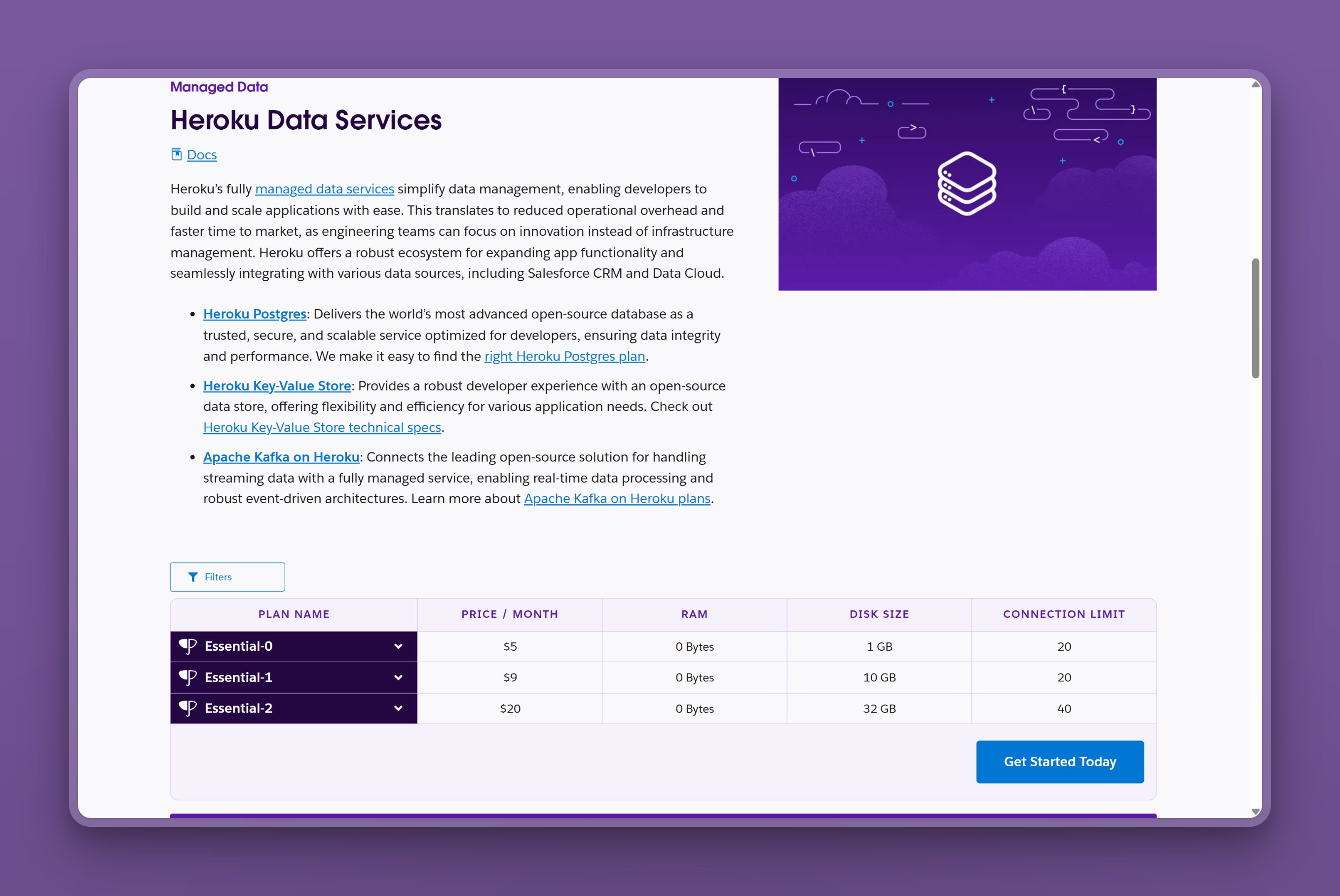Viewport: 1340px width, 896px height.
Task: Open Heroku Key-Value Store technical specs link
Action: tap(322, 428)
